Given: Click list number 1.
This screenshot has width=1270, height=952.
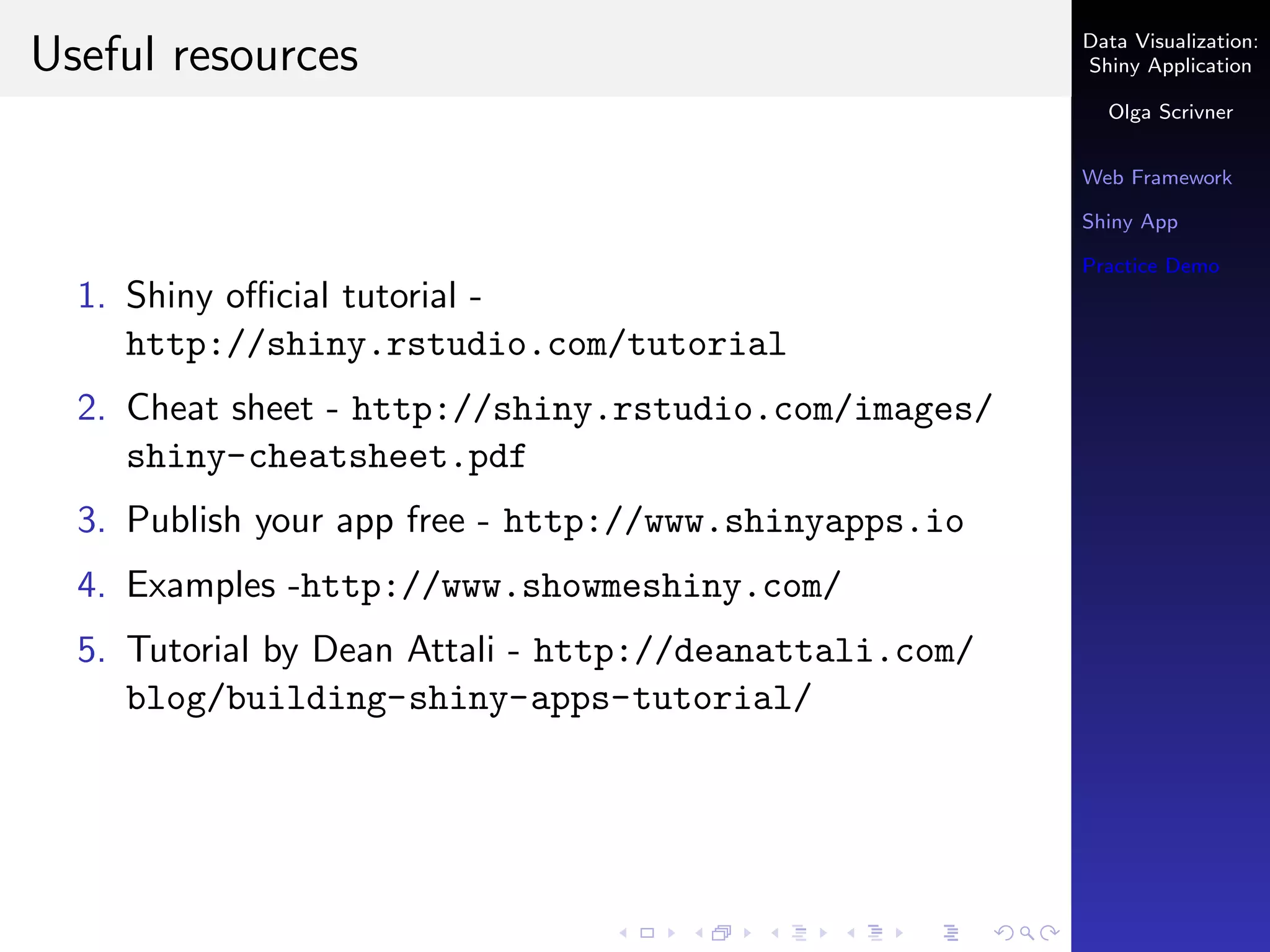Looking at the screenshot, I should click(x=91, y=296).
